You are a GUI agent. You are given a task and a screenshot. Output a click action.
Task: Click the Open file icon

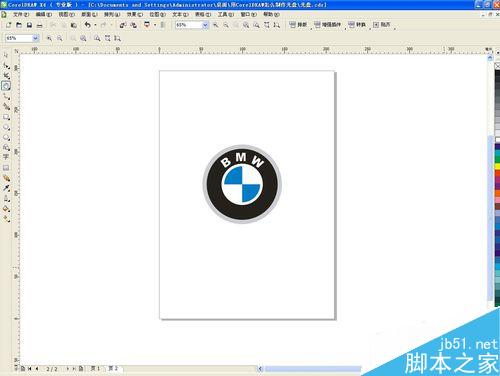point(19,25)
